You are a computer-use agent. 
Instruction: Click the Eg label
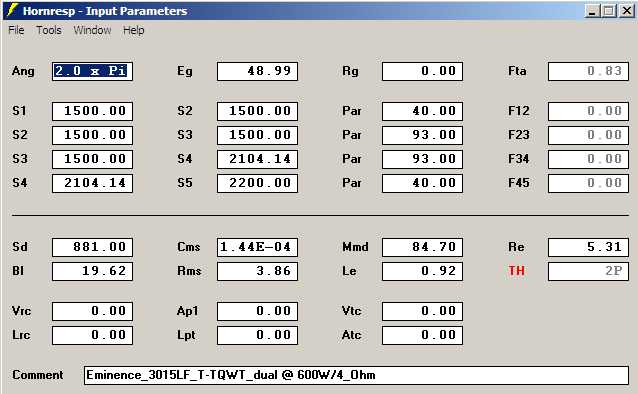(x=185, y=72)
